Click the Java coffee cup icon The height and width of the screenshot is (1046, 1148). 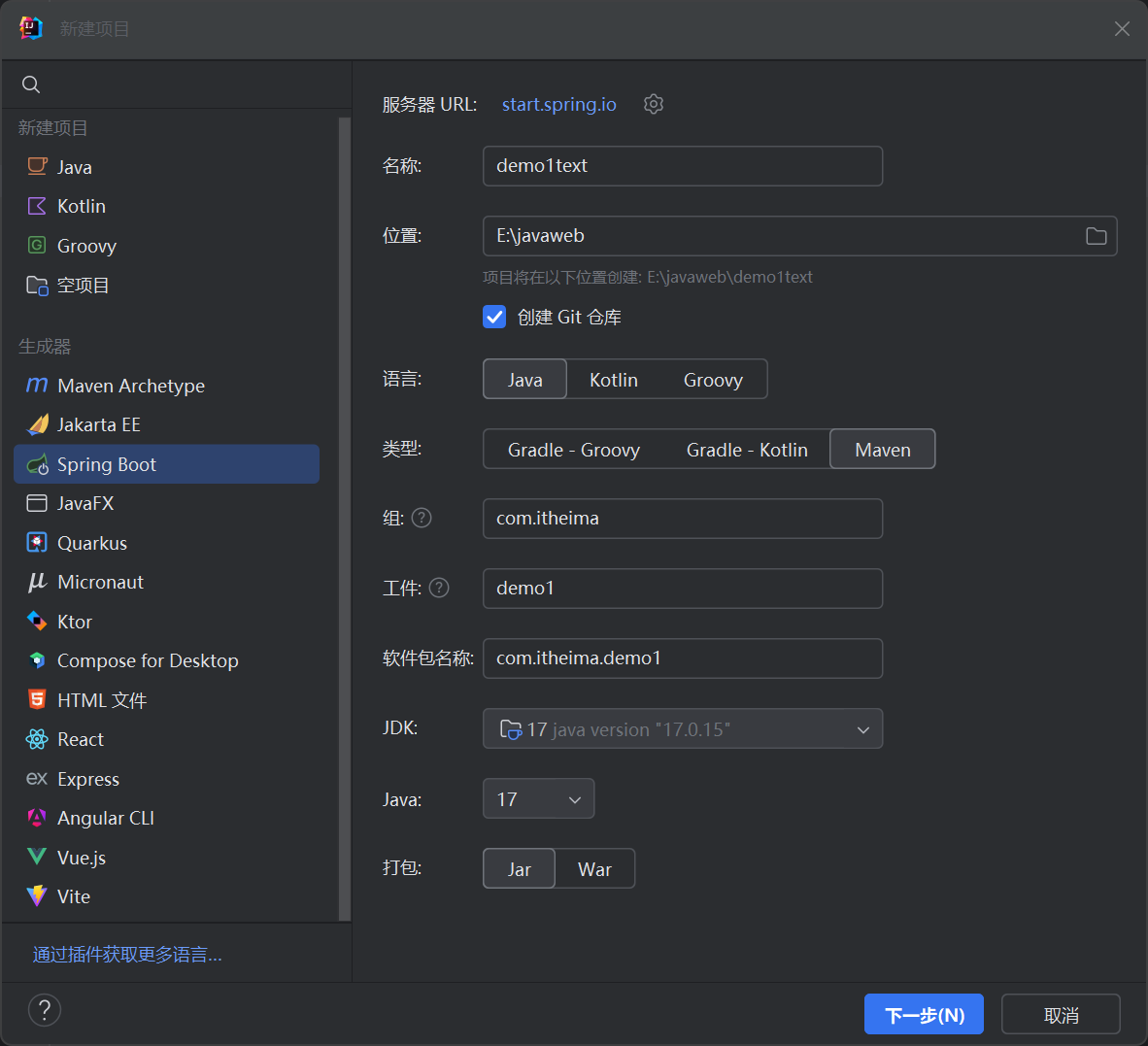[37, 167]
